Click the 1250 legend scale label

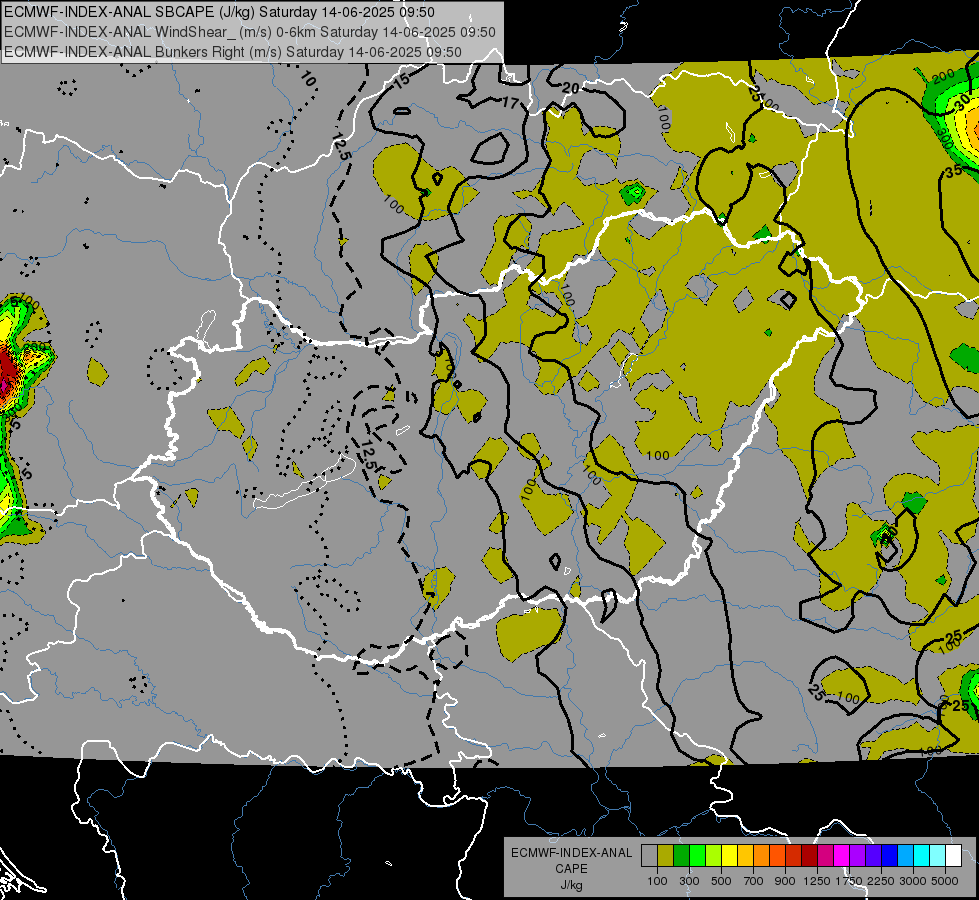click(817, 881)
